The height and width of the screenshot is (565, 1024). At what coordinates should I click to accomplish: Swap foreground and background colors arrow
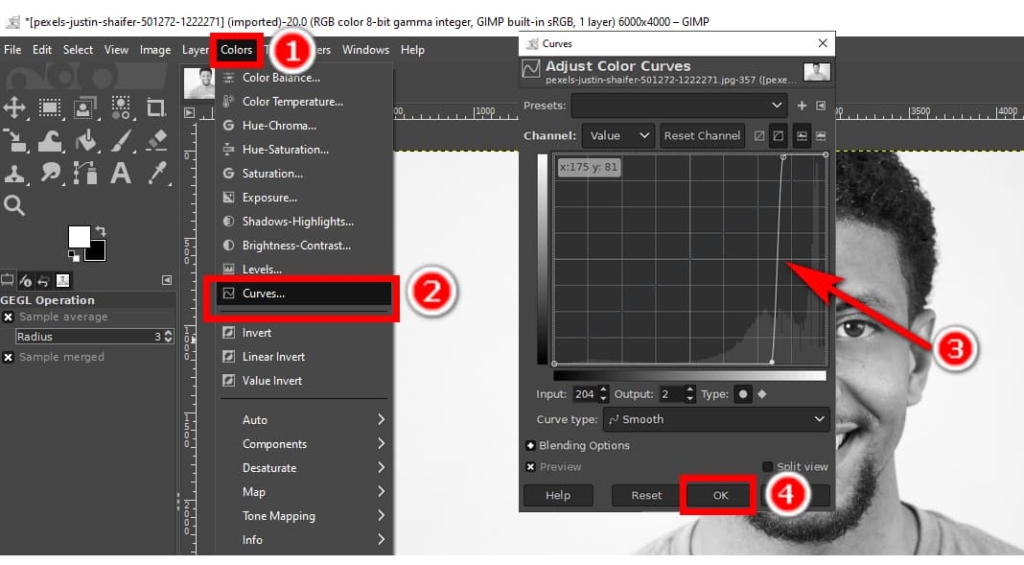[x=101, y=231]
